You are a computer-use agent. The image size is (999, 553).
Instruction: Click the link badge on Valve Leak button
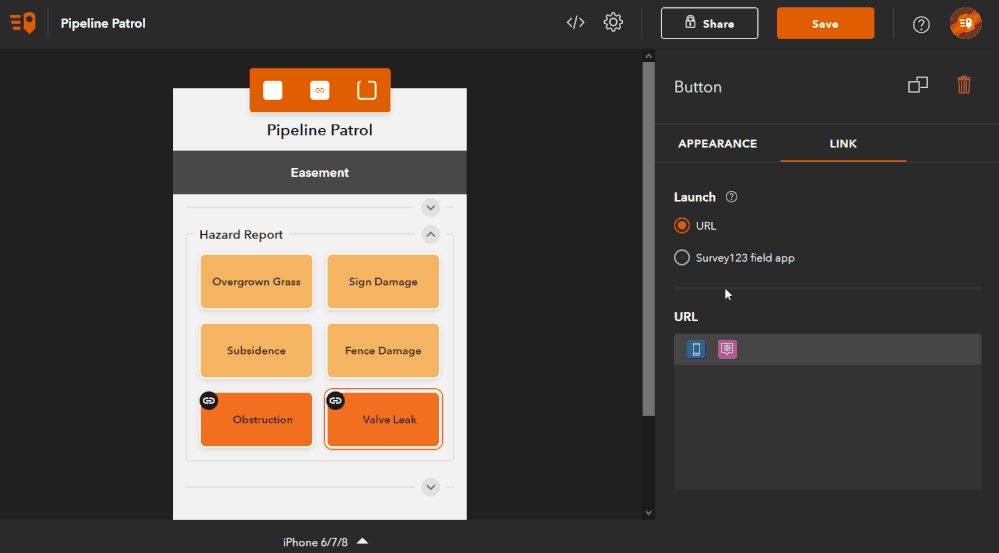coord(336,401)
